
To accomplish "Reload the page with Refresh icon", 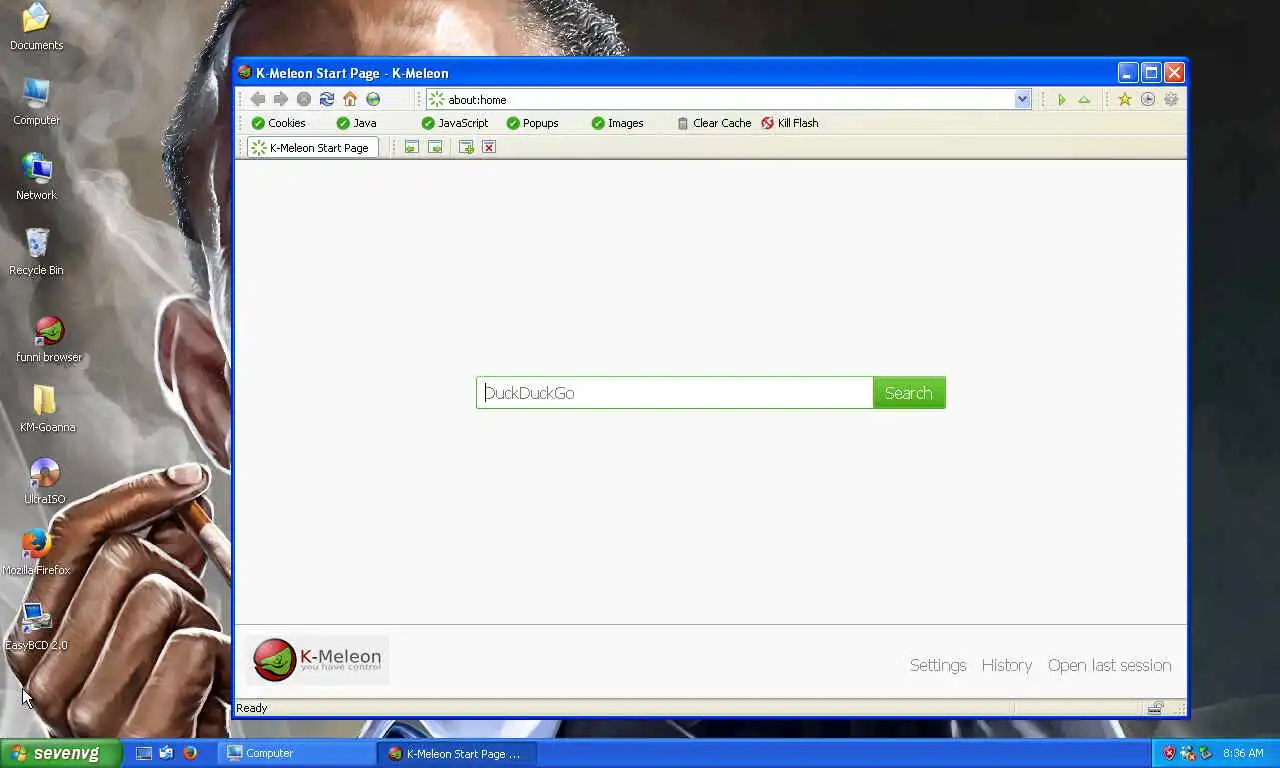I will point(327,99).
